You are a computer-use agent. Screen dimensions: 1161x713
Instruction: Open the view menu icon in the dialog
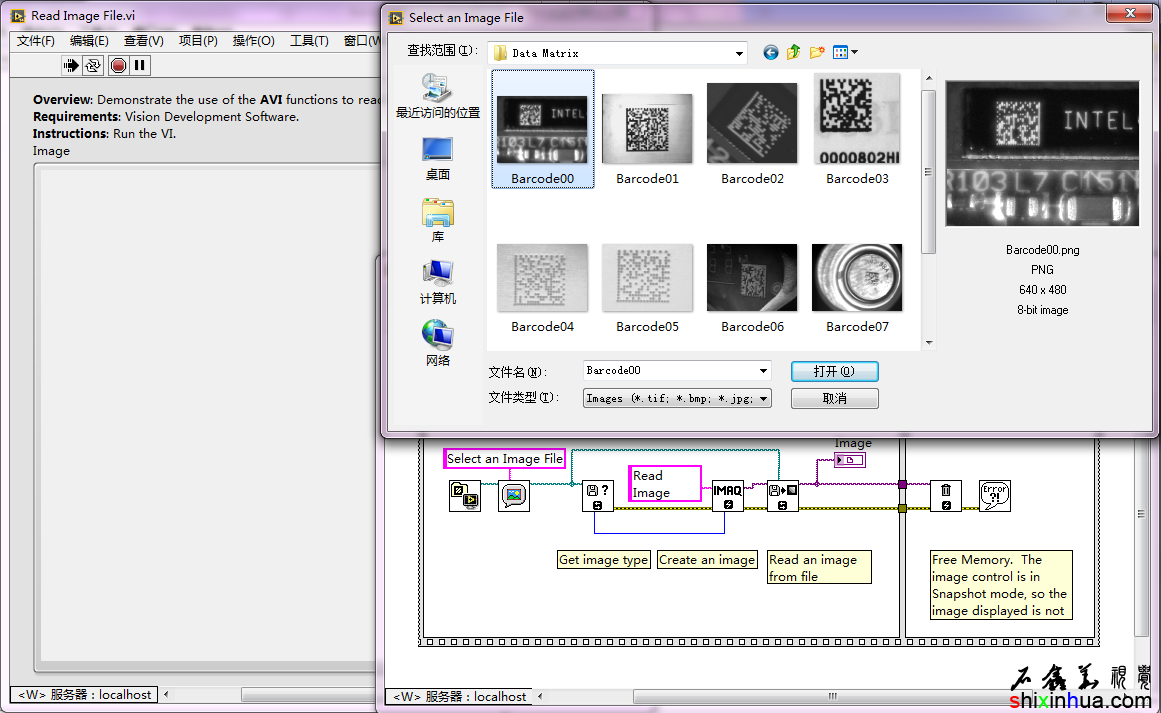[845, 53]
